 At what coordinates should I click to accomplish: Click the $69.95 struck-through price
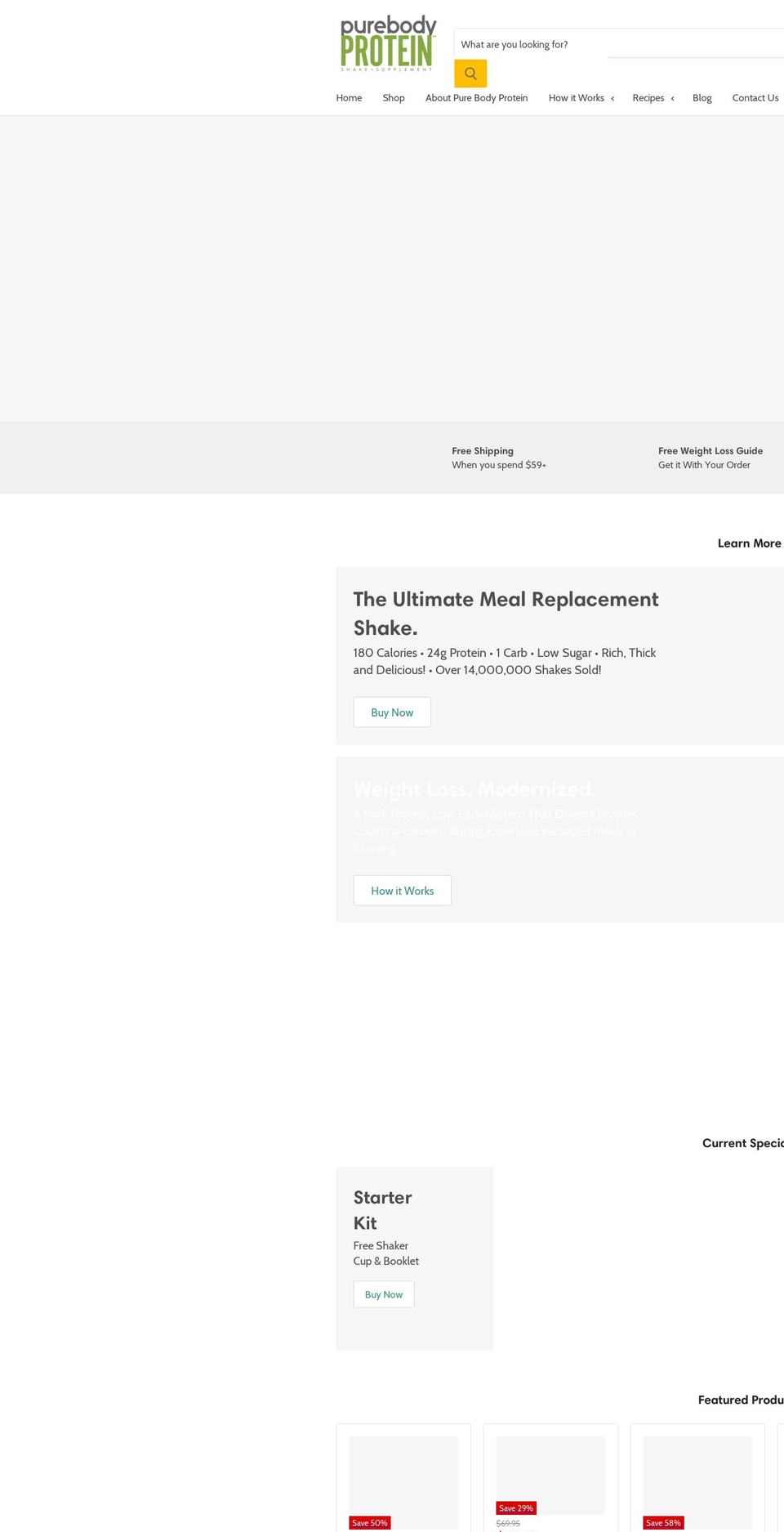click(508, 1524)
